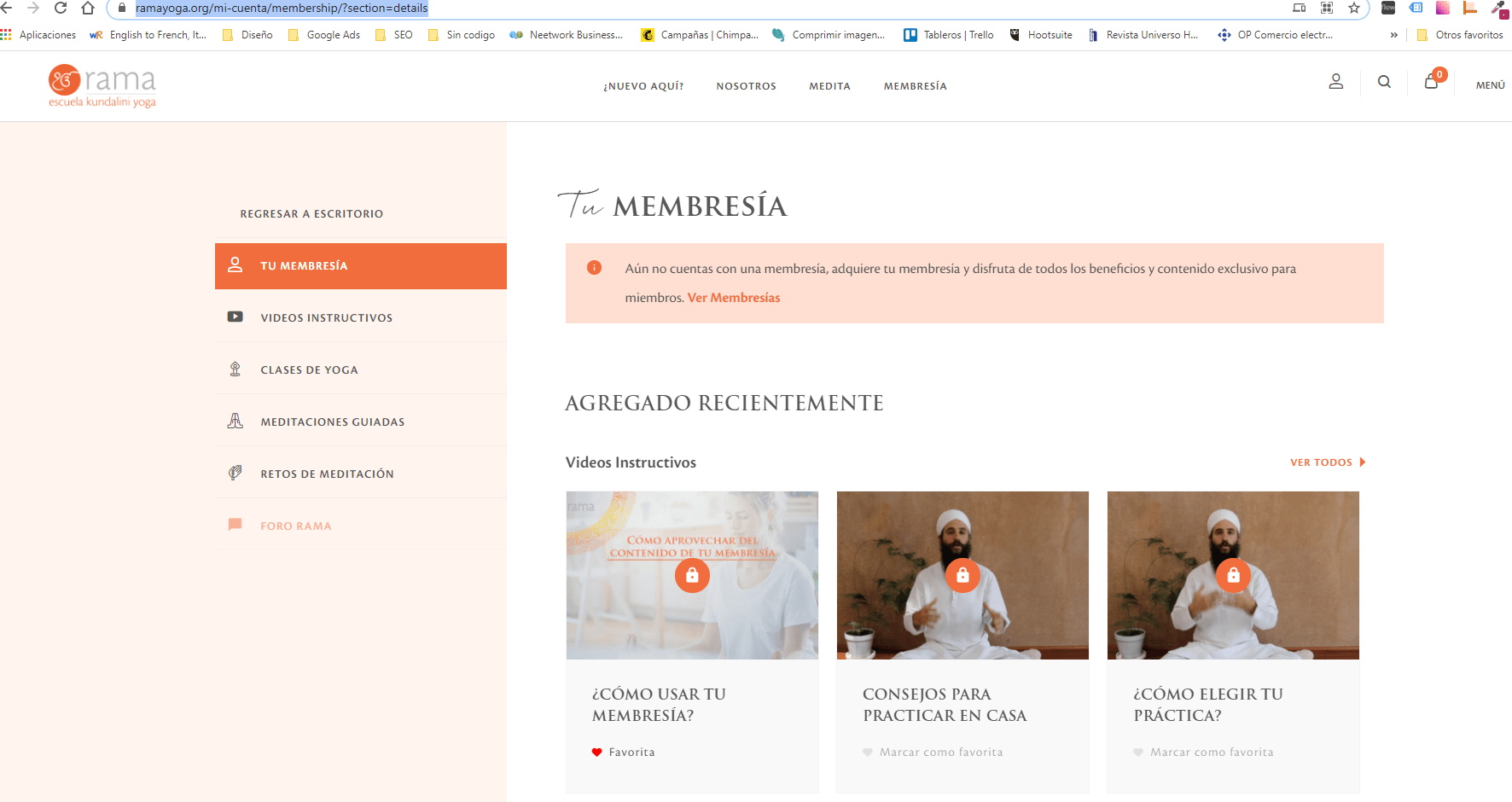Open the MEMBRESÍA navigation item

pyautogui.click(x=916, y=86)
